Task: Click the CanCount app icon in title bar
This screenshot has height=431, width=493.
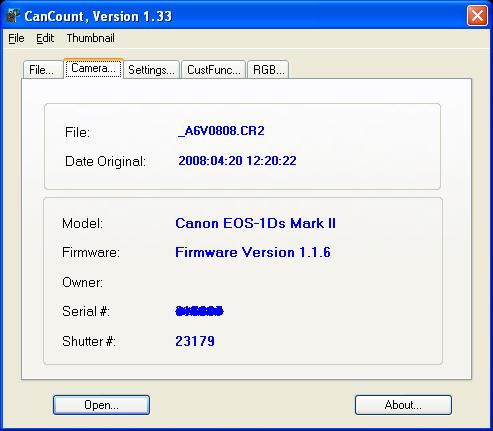Action: pos(13,16)
